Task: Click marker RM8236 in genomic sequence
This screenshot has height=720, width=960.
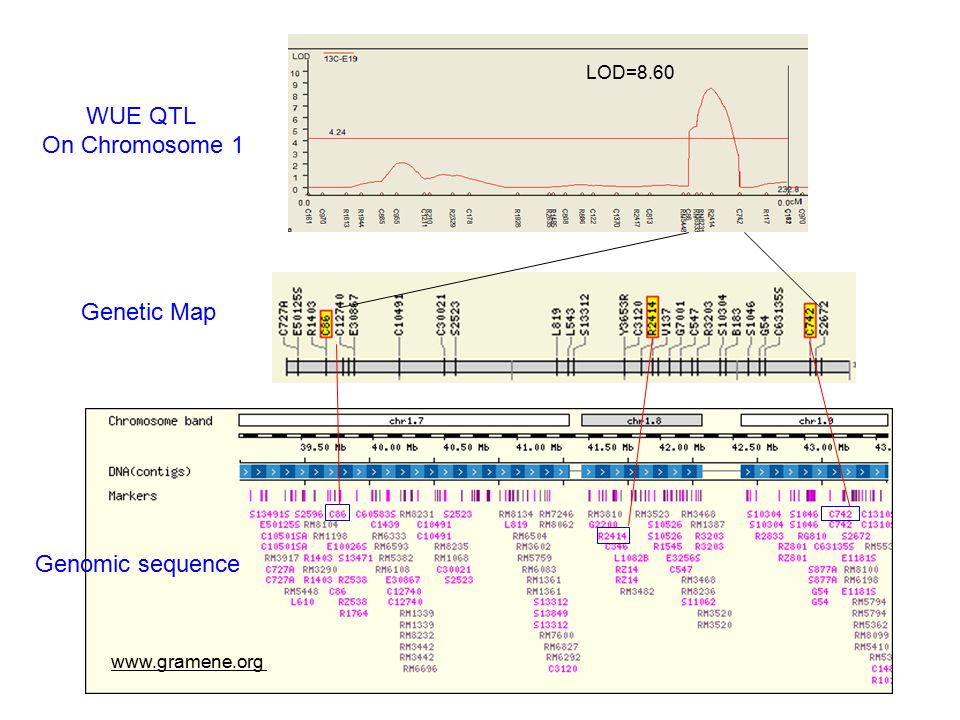Action: click(x=698, y=591)
